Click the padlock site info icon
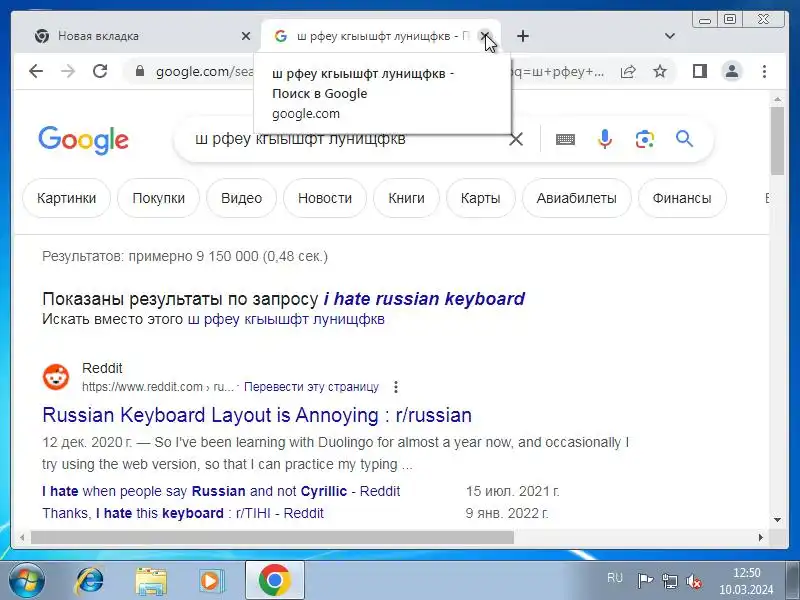The width and height of the screenshot is (800, 600). [140, 71]
